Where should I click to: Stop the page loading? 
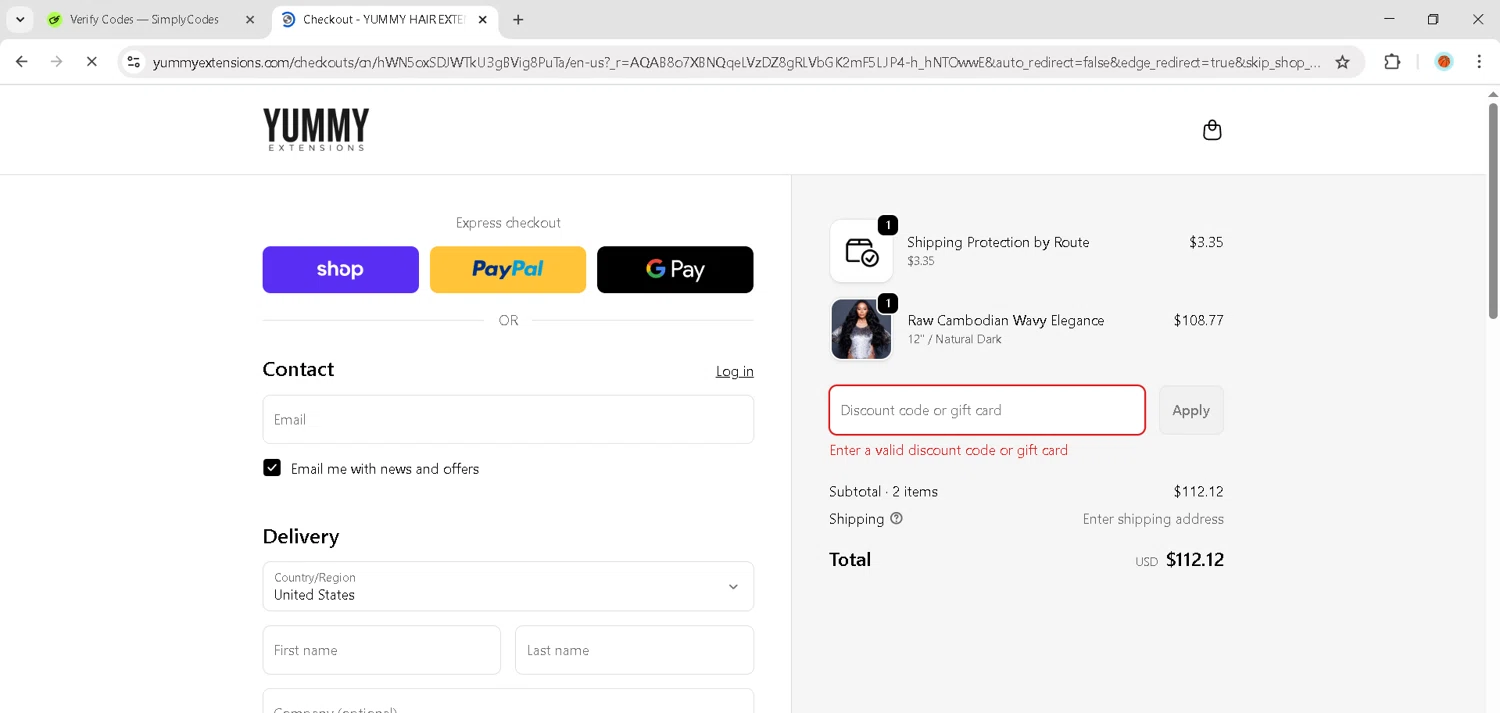pyautogui.click(x=91, y=62)
